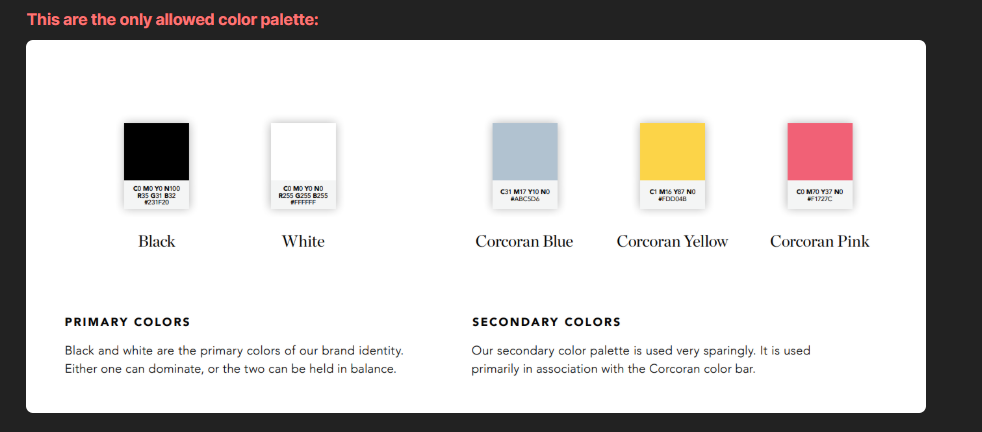Click the #ABC5D6 hex code label
The height and width of the screenshot is (432, 982).
pyautogui.click(x=525, y=199)
